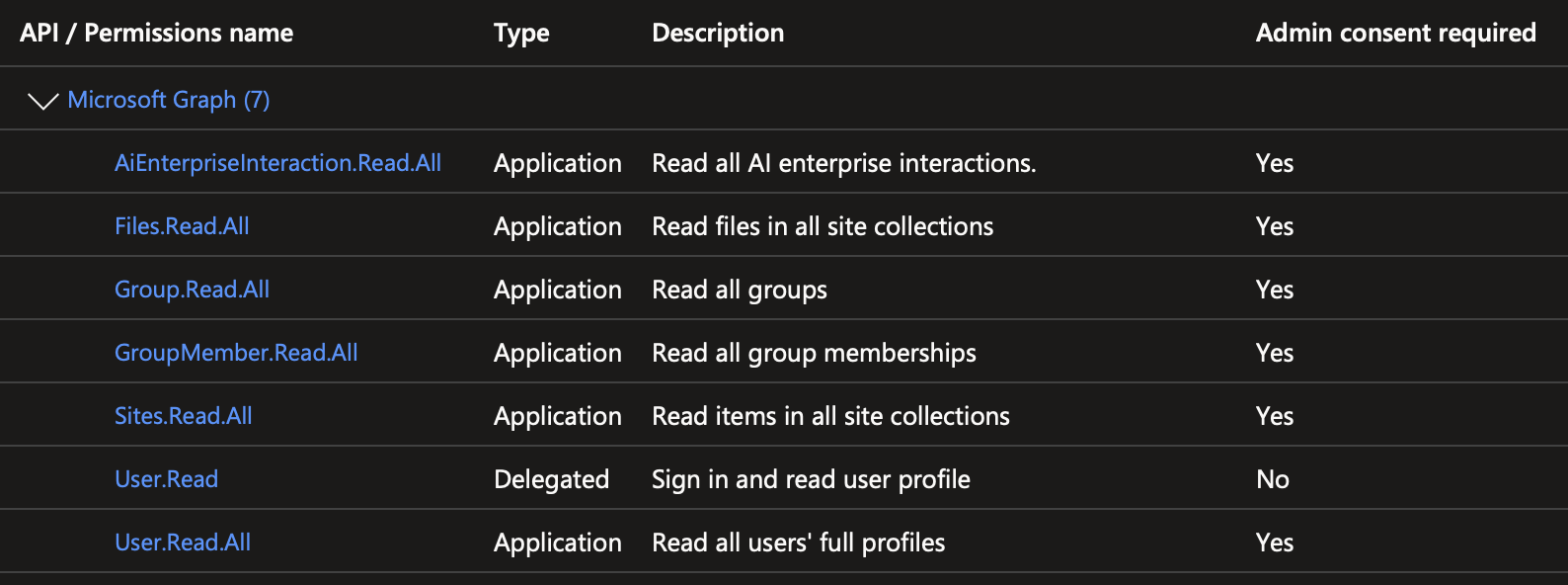The width and height of the screenshot is (1568, 585).
Task: Click the 'No' admin consent value
Action: point(1273,479)
